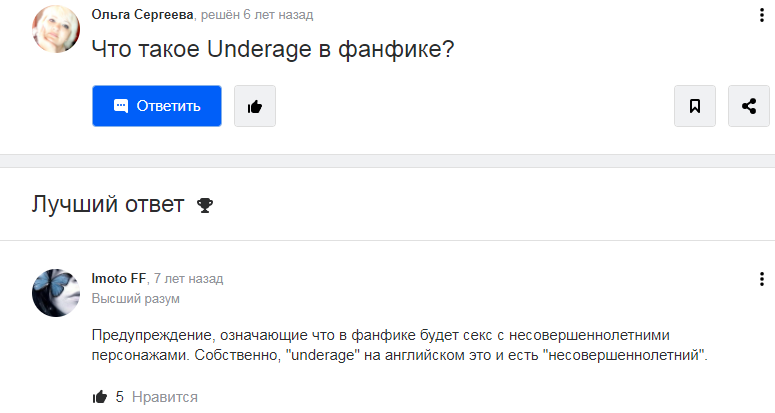
Task: Click the thumbs-up icon under the answer
Action: [100, 397]
